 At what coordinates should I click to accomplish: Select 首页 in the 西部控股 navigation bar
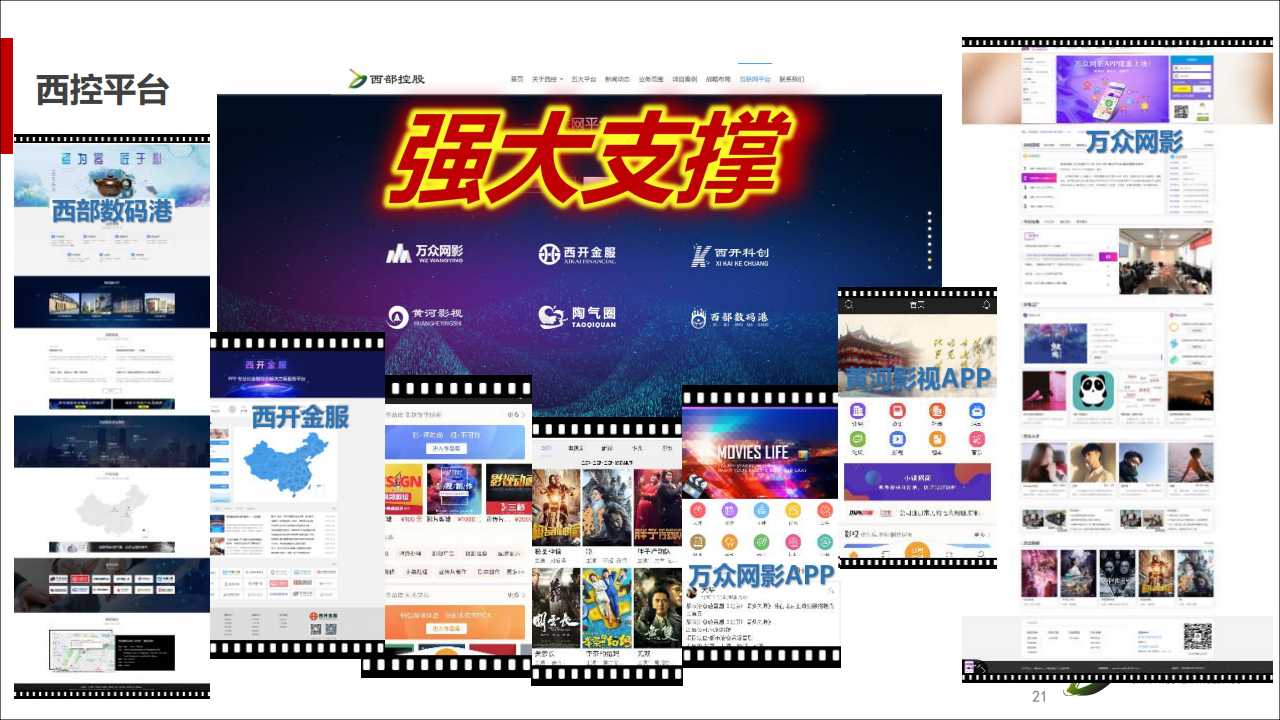pyautogui.click(x=517, y=79)
